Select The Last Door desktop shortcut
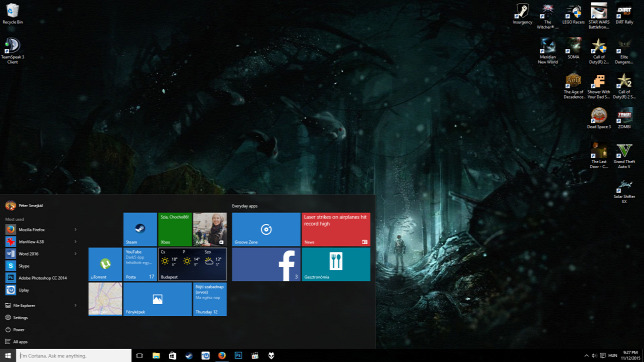Screen dimensions: 644x362 pos(599,156)
